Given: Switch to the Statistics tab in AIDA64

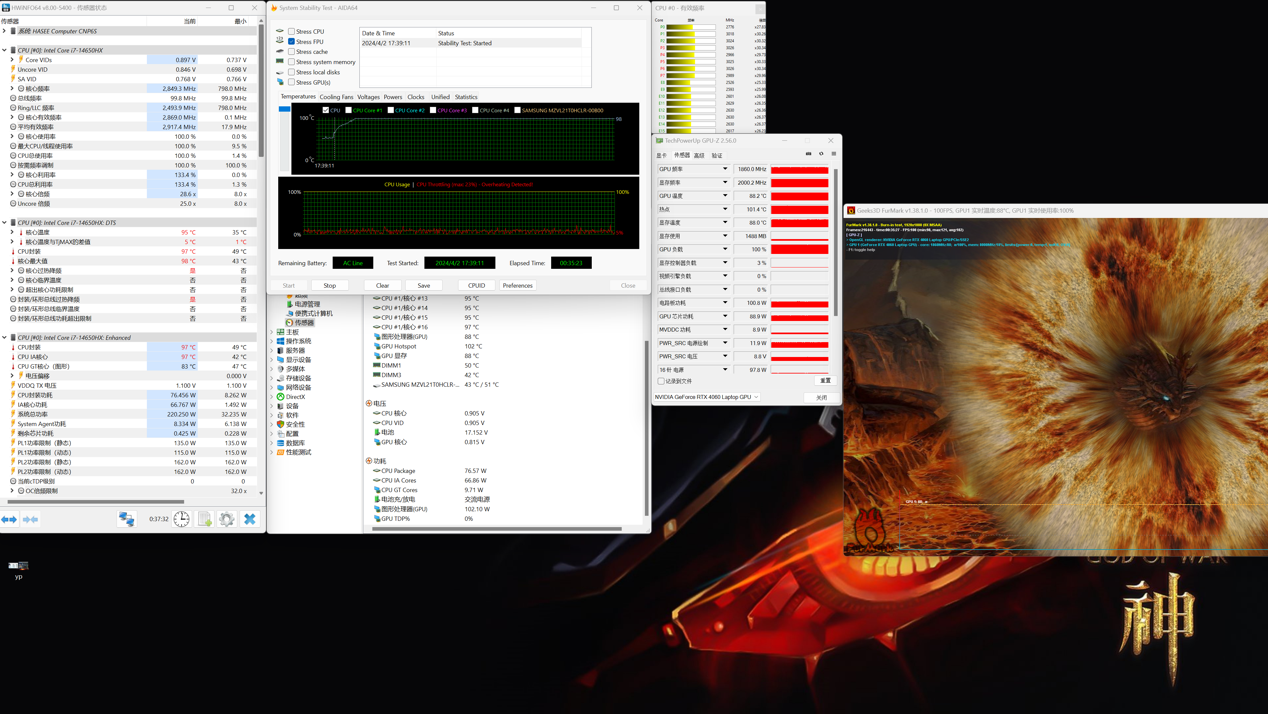Looking at the screenshot, I should click(x=466, y=97).
